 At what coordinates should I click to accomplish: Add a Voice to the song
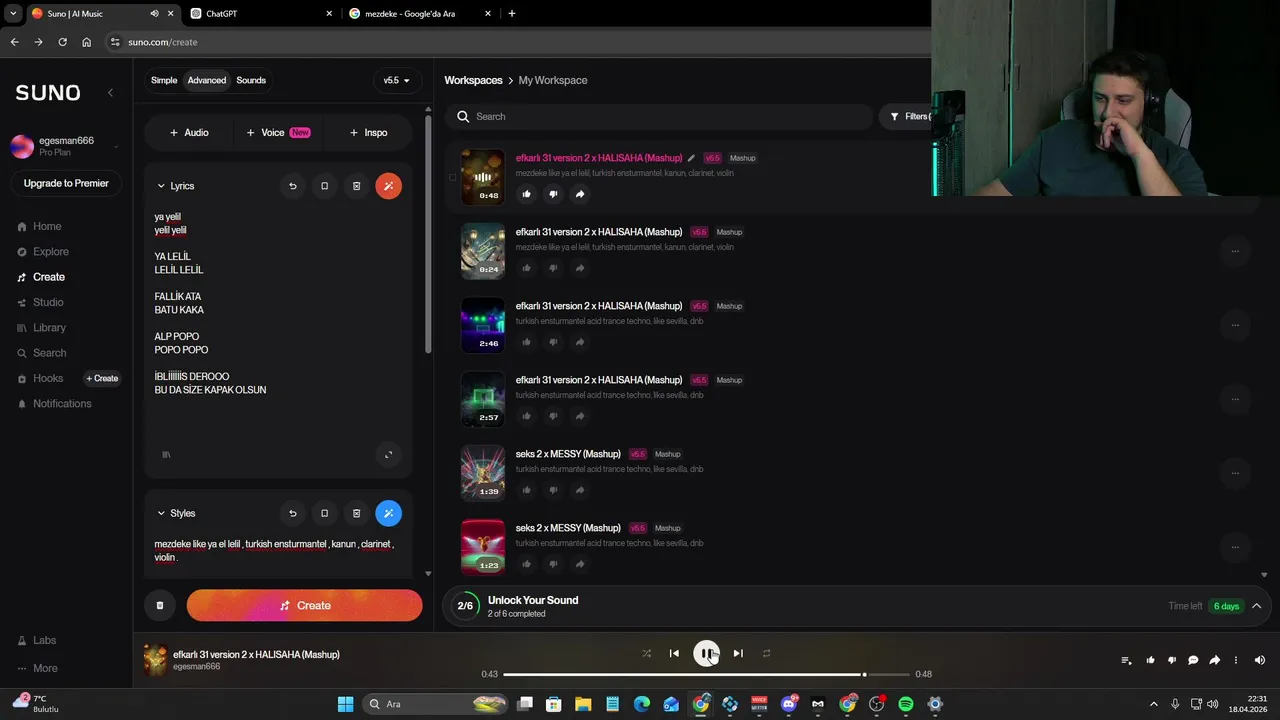[278, 132]
